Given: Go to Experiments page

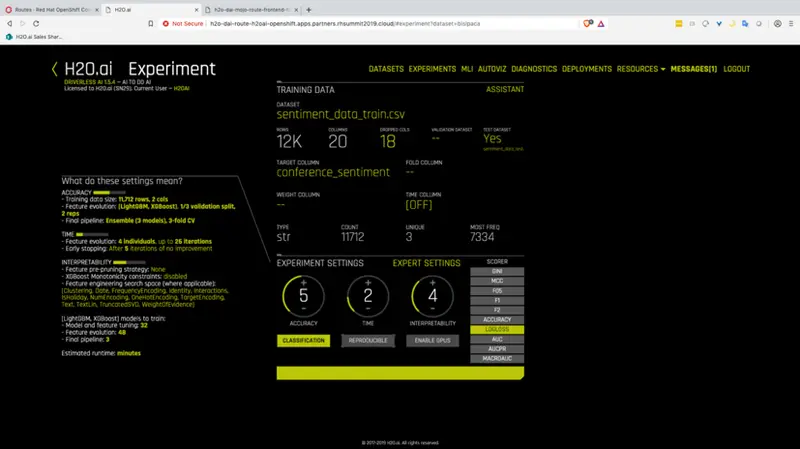Looking at the screenshot, I should pyautogui.click(x=432, y=69).
